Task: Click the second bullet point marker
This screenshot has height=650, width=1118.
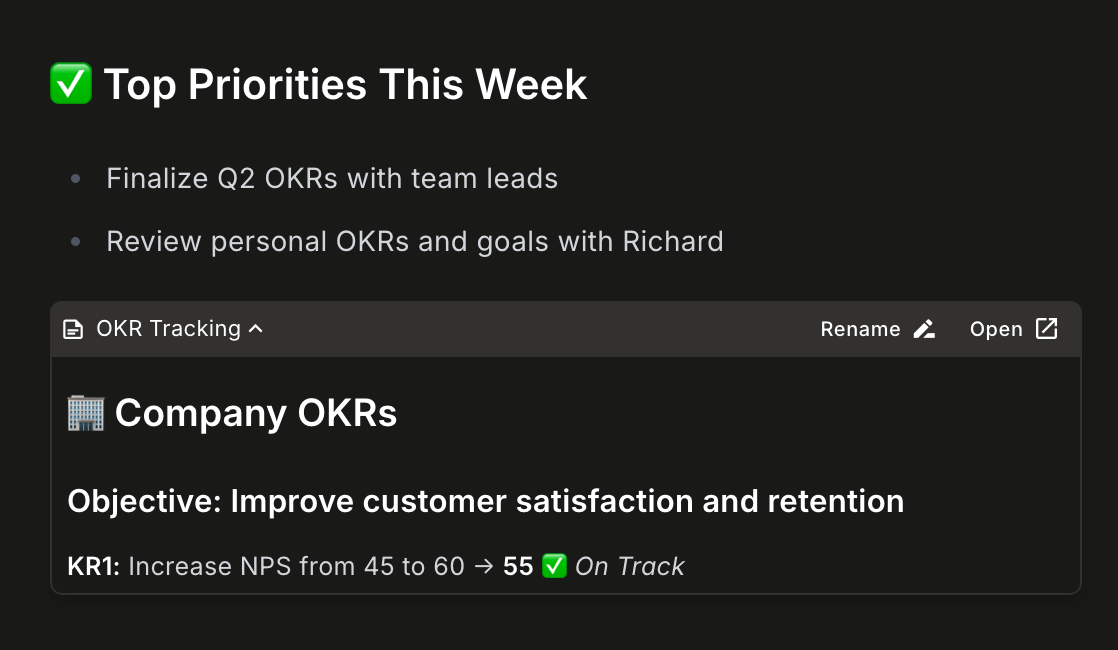Action: tap(74, 241)
